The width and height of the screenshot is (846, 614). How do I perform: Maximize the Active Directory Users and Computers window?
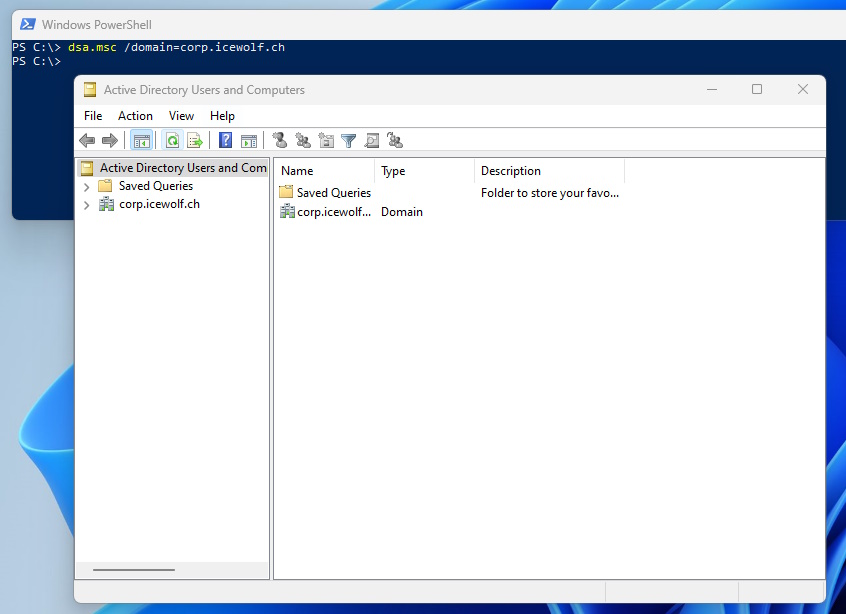click(x=757, y=90)
